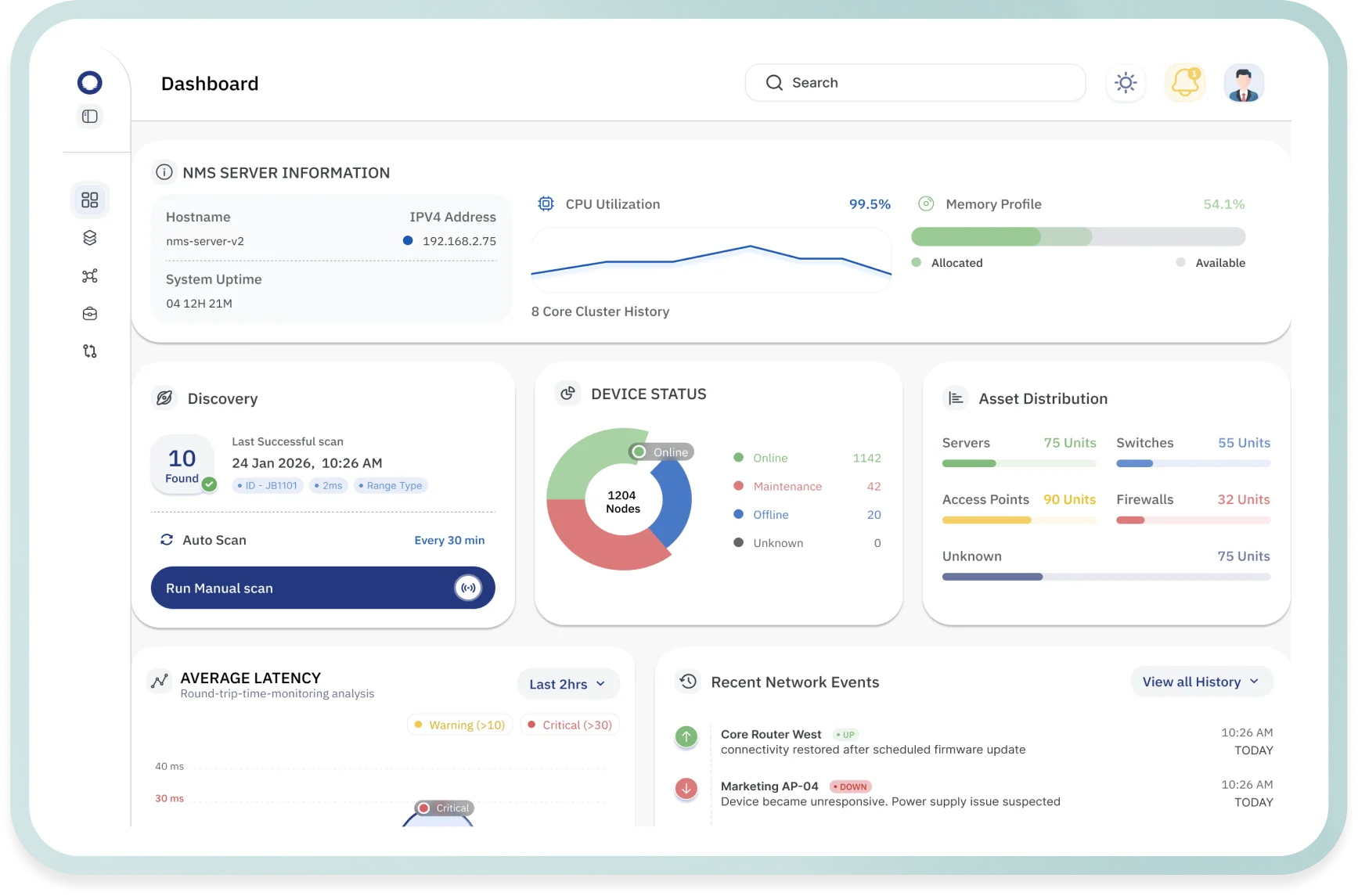Click the Servers 75 Units progress bar

(1019, 463)
